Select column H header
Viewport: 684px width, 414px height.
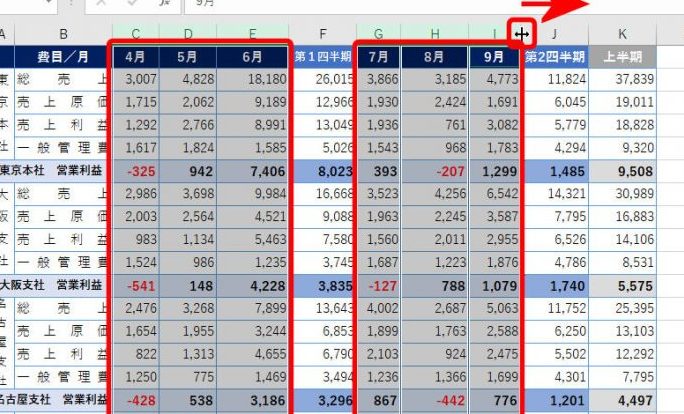pyautogui.click(x=434, y=34)
